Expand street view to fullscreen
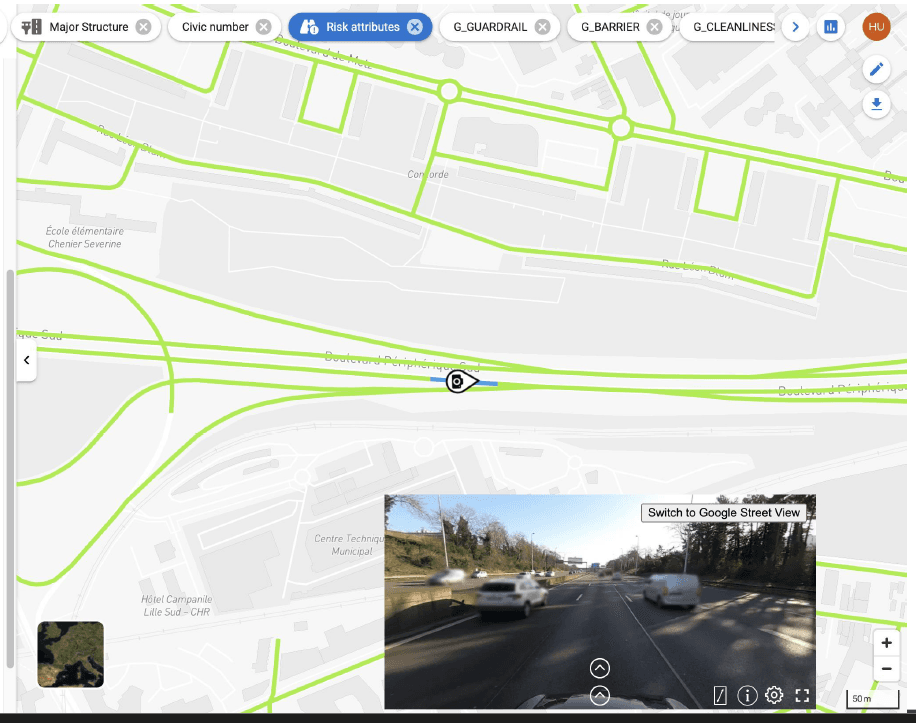This screenshot has width=916, height=723. click(801, 695)
